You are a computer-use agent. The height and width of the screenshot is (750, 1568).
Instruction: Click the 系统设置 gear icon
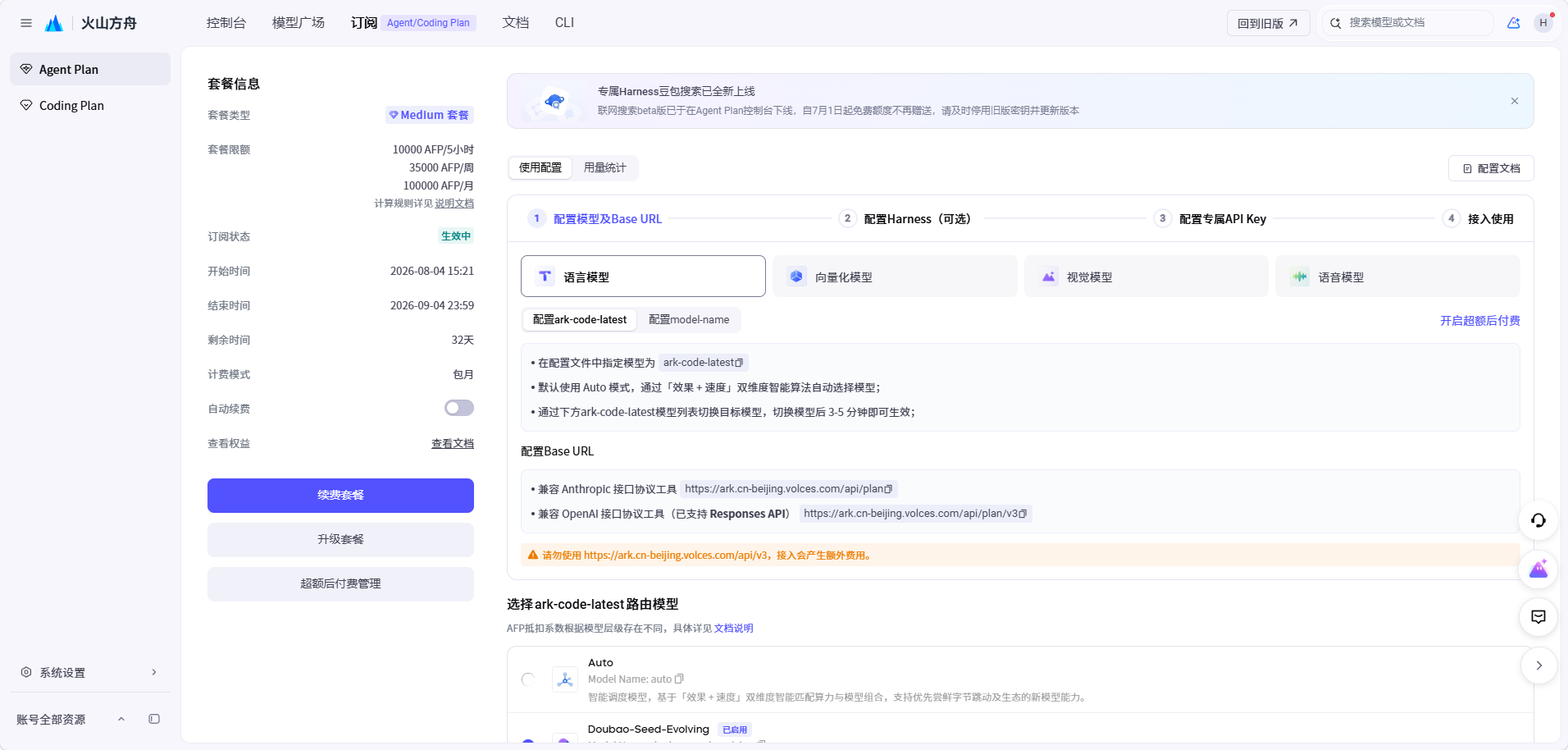(x=26, y=672)
